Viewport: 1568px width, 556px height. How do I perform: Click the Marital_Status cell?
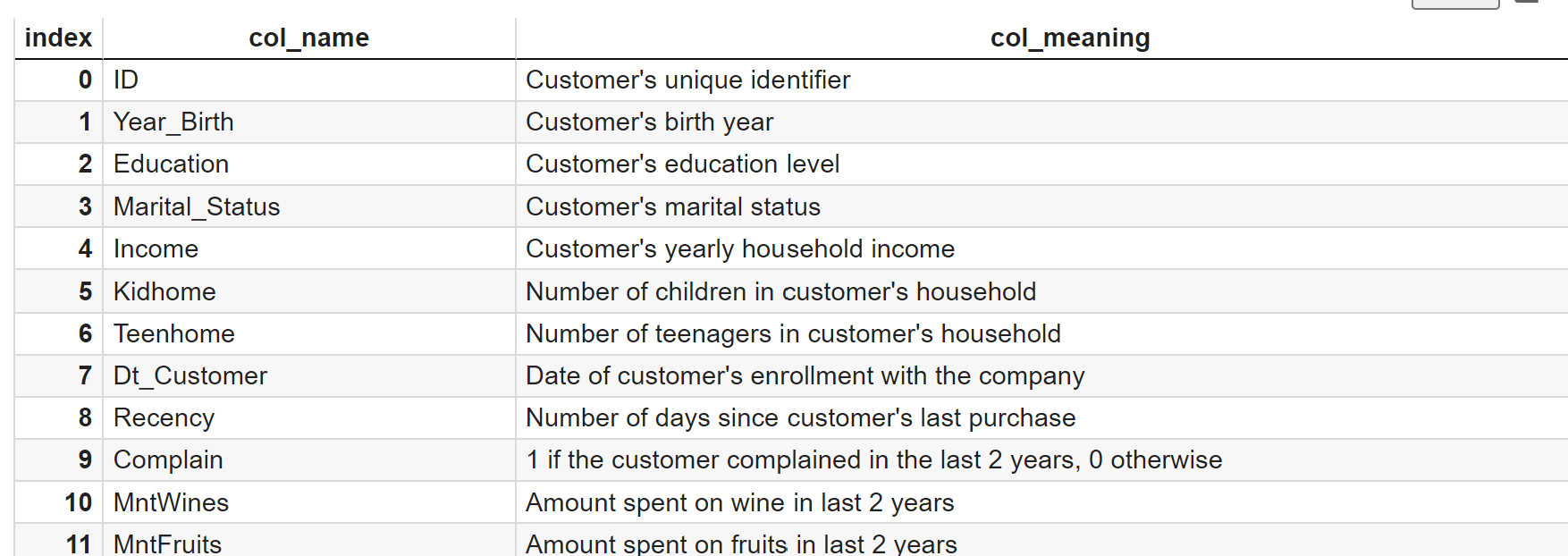click(197, 206)
